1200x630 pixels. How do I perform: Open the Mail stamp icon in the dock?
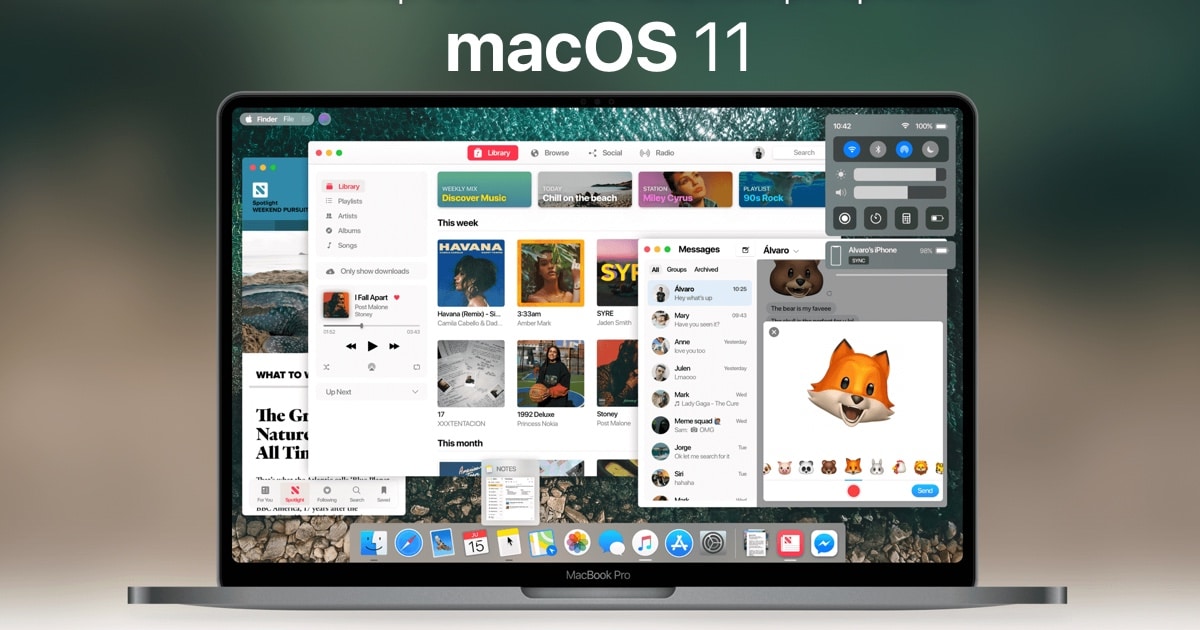442,543
